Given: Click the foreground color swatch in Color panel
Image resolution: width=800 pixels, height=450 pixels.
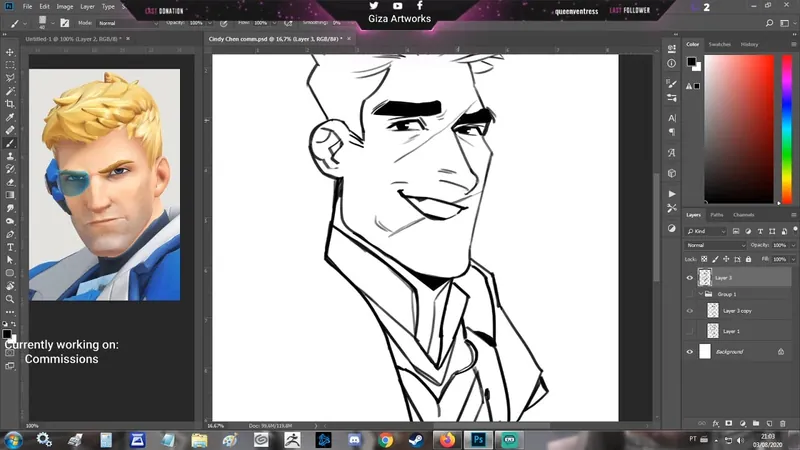Looking at the screenshot, I should [691, 62].
